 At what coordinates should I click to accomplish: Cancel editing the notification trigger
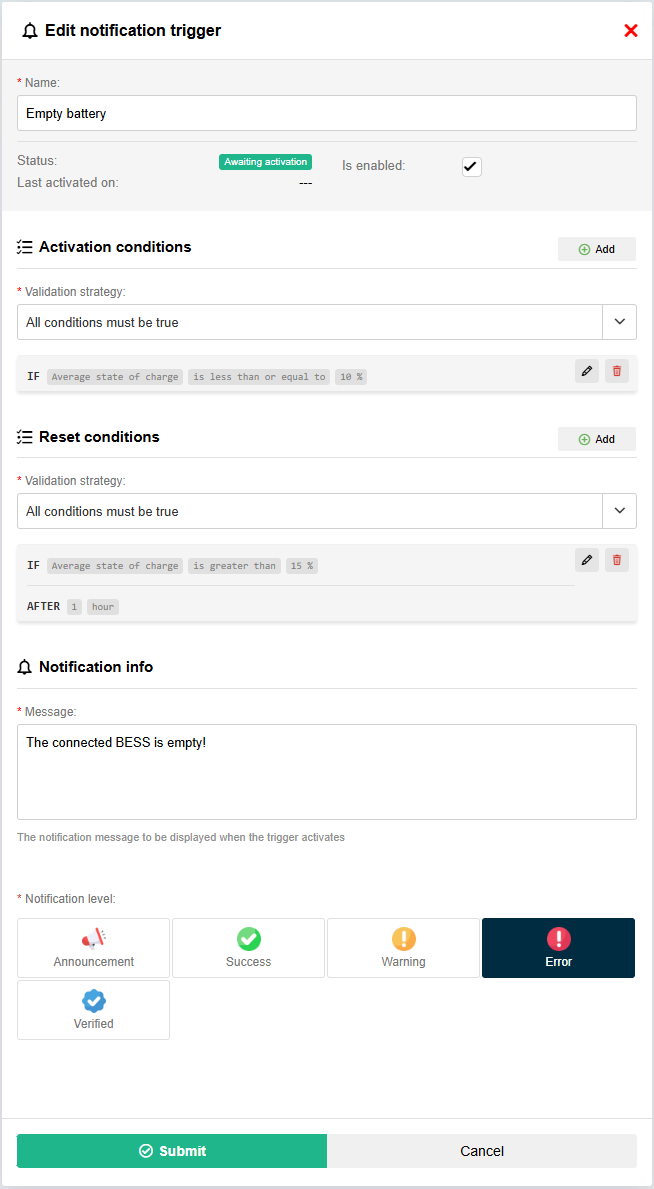[482, 1151]
